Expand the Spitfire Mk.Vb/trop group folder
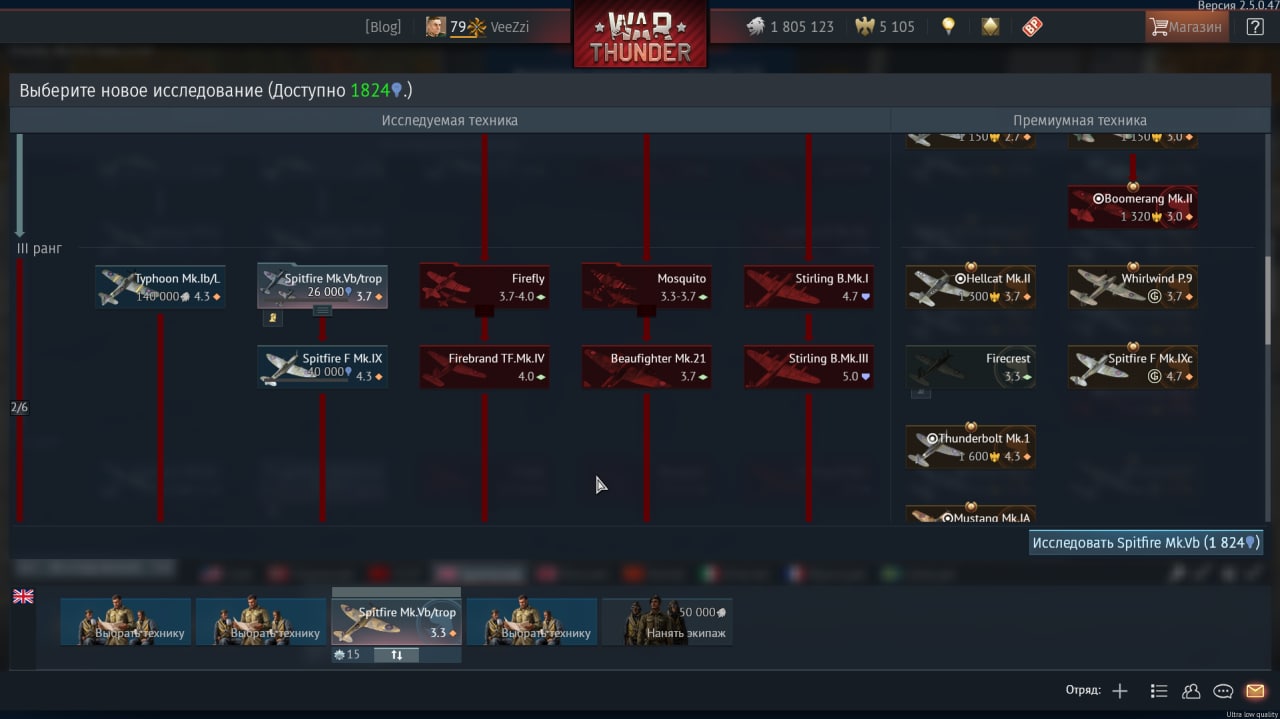The height and width of the screenshot is (719, 1280). coord(322,311)
